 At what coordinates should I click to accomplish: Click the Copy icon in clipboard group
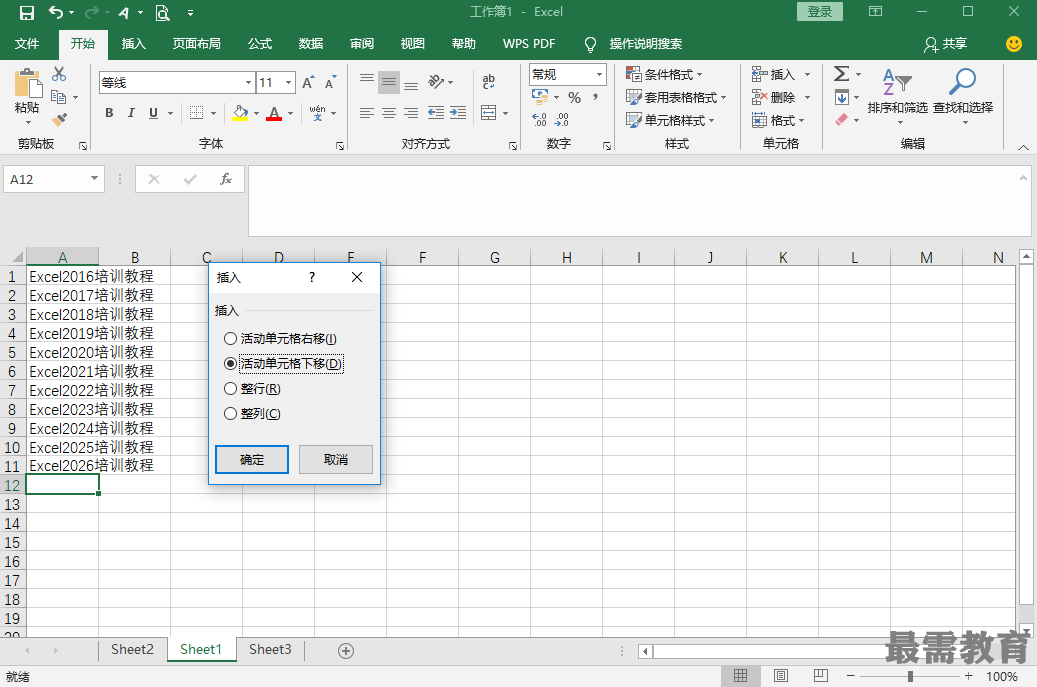click(x=59, y=97)
